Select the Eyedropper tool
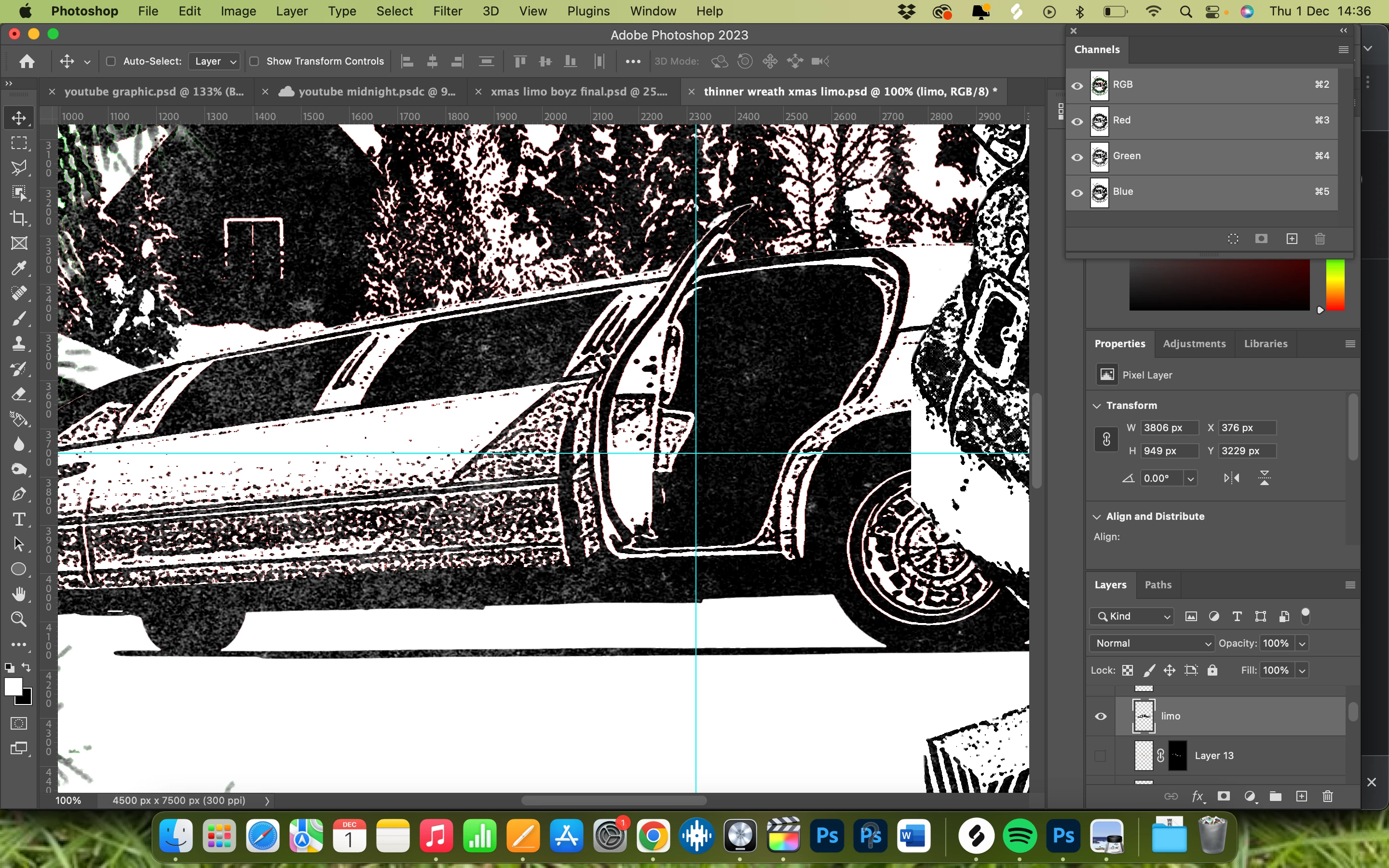The width and height of the screenshot is (1389, 868). coord(19,268)
